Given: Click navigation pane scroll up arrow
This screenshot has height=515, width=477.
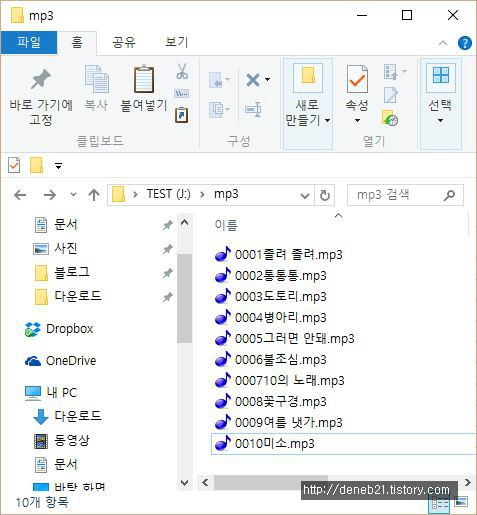Looking at the screenshot, I should [184, 222].
